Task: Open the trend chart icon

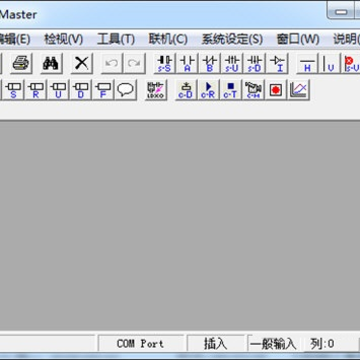Action: coord(299,90)
